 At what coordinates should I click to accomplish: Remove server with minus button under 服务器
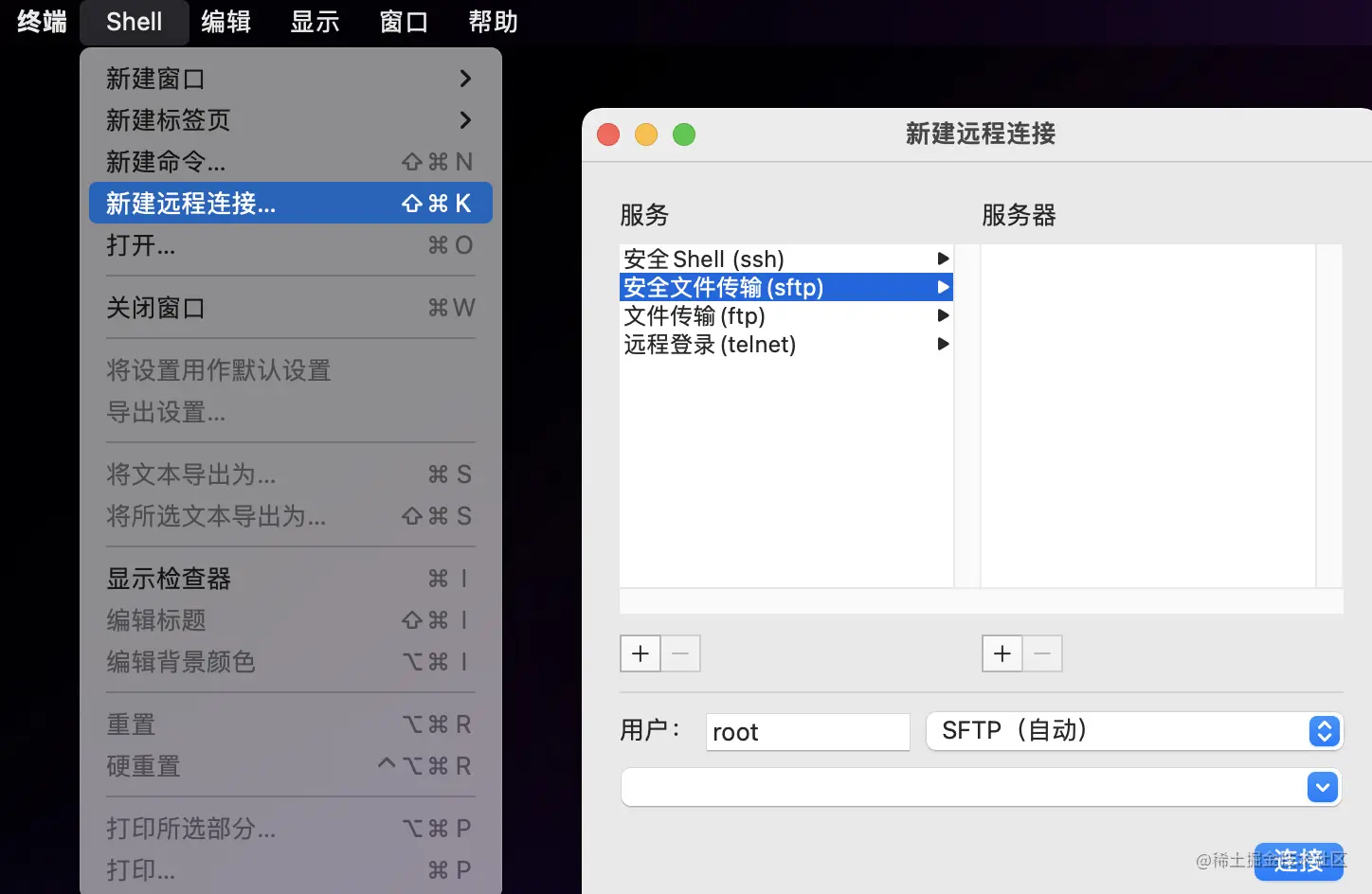[x=1042, y=653]
